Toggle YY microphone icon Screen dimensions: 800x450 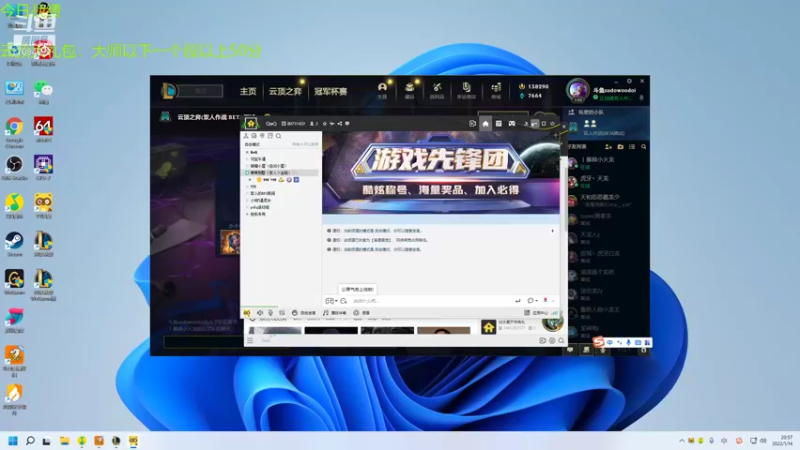click(x=270, y=313)
